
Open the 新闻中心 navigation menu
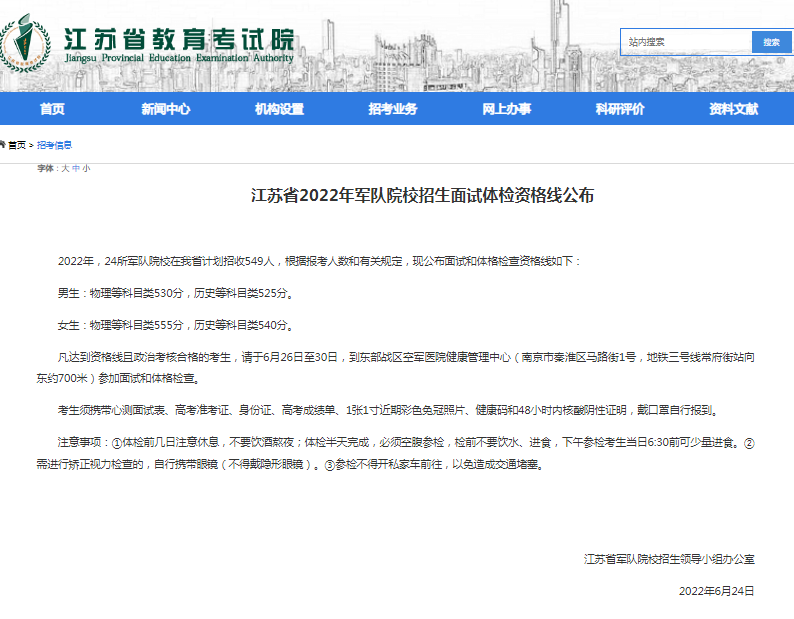[x=165, y=109]
